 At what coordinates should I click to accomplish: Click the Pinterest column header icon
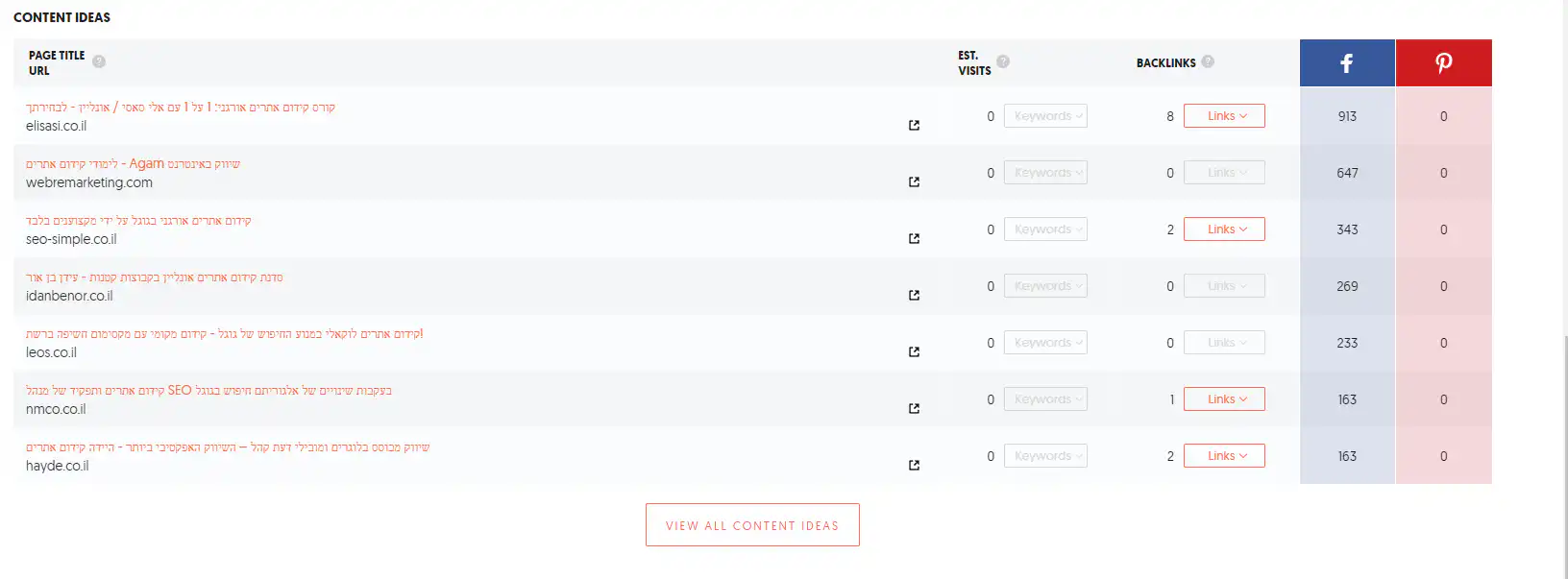pyautogui.click(x=1443, y=63)
